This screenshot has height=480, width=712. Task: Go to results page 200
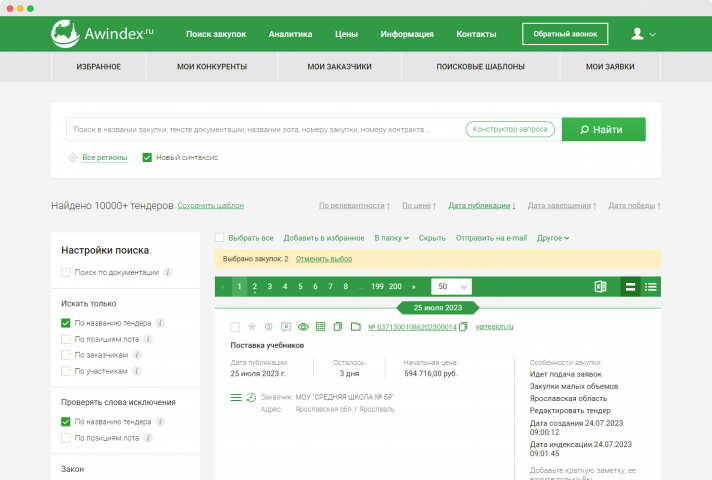[x=395, y=287]
